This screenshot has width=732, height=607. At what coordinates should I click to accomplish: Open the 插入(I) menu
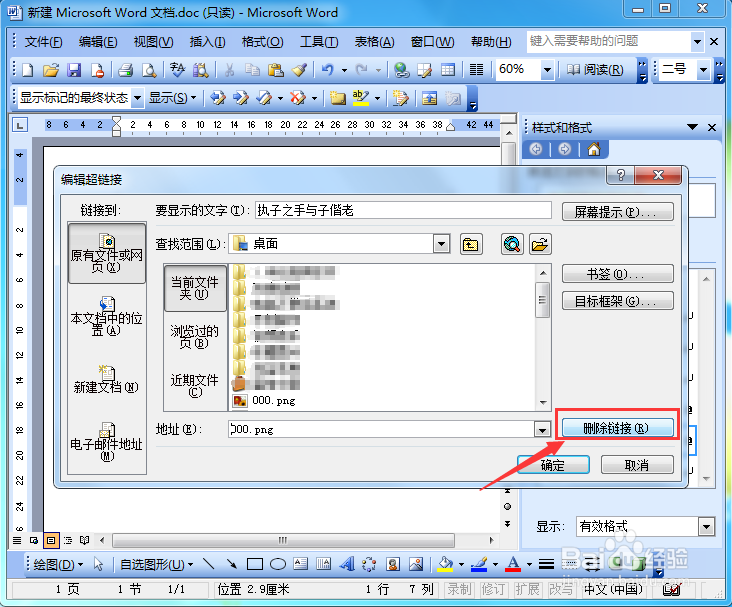[x=207, y=42]
